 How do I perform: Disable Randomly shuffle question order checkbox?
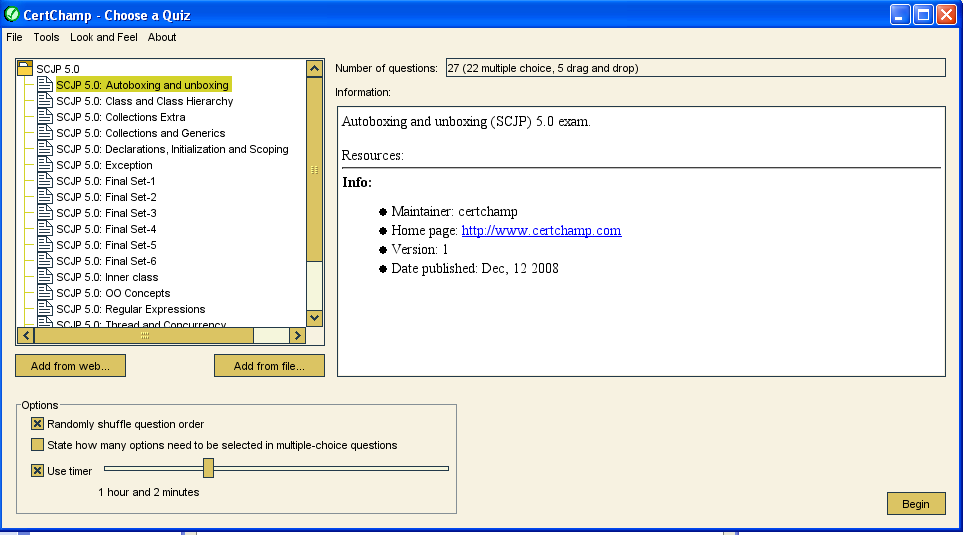coord(38,424)
